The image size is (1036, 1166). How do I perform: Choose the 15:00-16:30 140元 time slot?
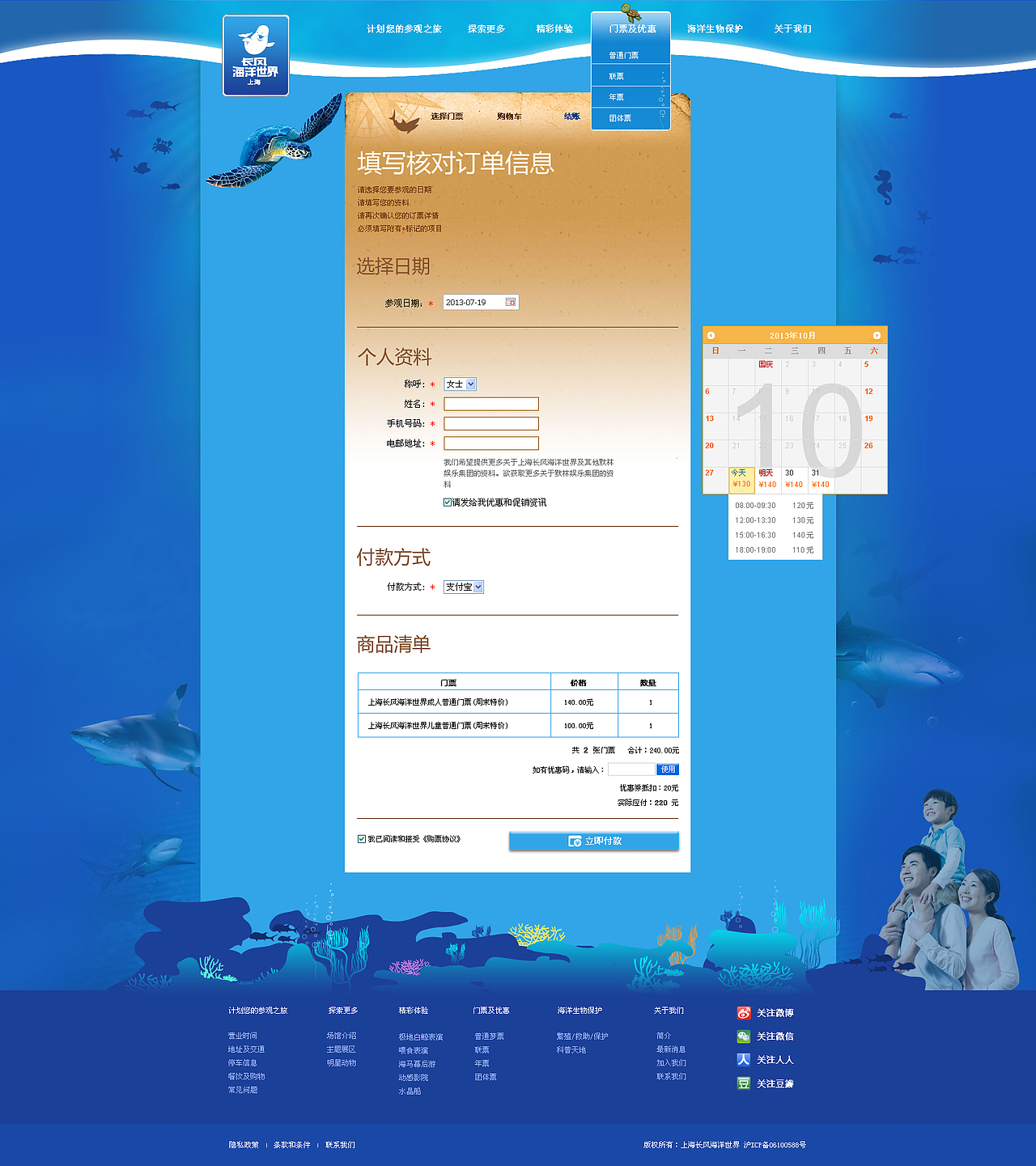[775, 536]
